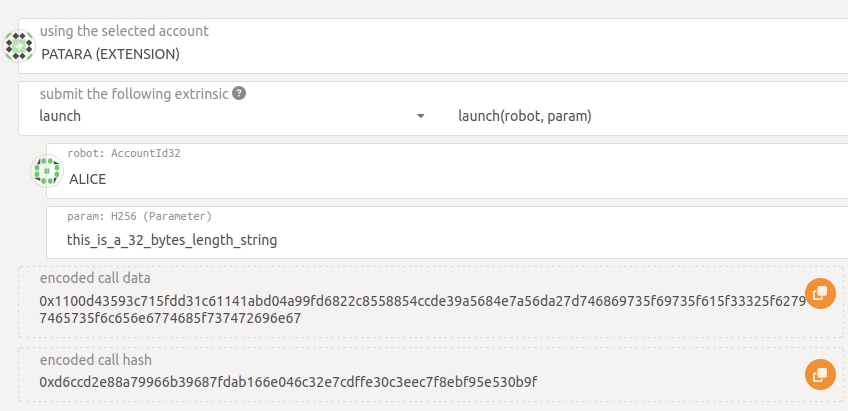Click the "param: H256 (Parameter)" label
This screenshot has height=411, width=848.
139,216
